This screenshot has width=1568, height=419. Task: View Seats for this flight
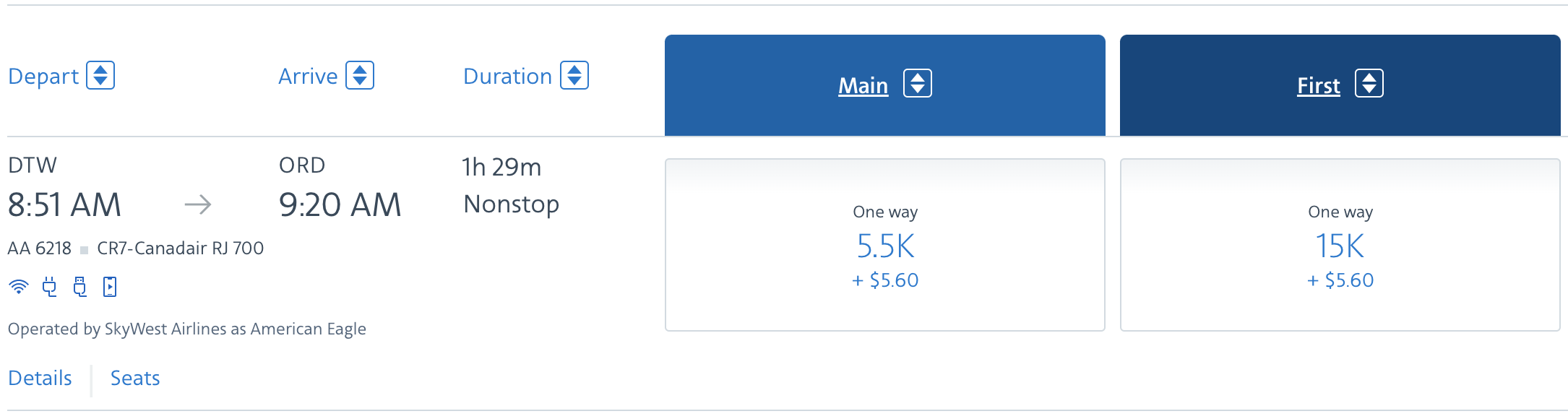tap(134, 378)
